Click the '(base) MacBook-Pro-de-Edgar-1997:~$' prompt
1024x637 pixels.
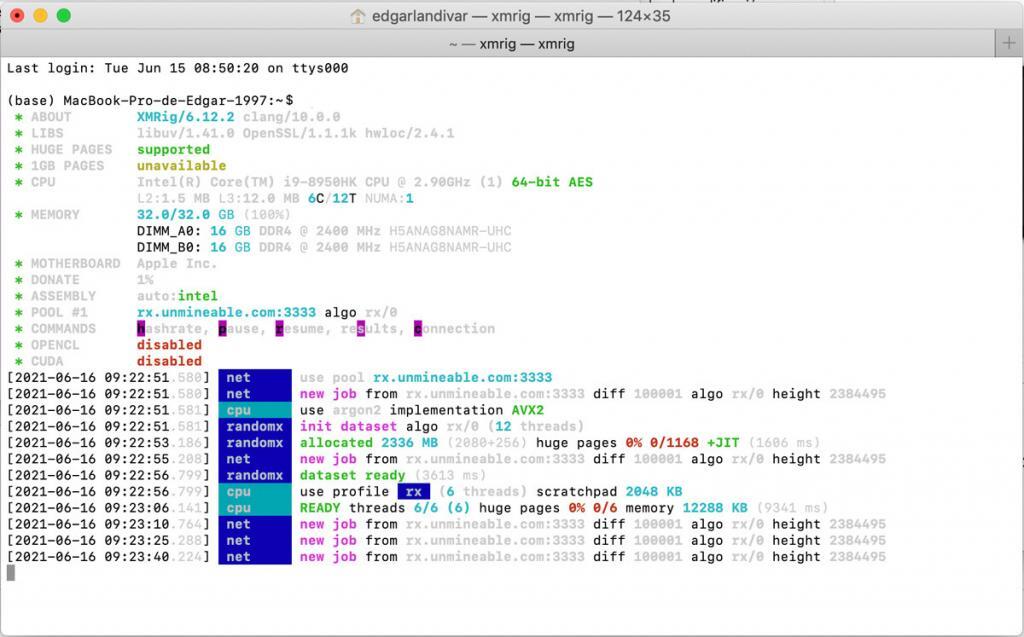pyautogui.click(x=150, y=101)
